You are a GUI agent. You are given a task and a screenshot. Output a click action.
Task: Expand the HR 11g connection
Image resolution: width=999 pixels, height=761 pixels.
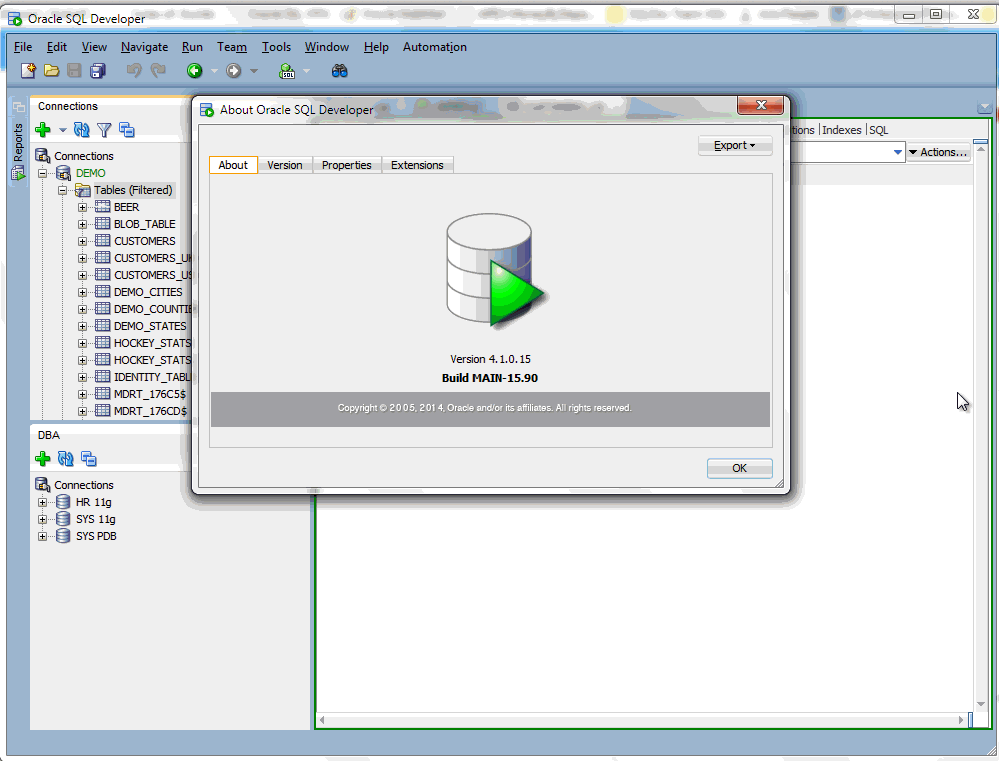point(40,501)
